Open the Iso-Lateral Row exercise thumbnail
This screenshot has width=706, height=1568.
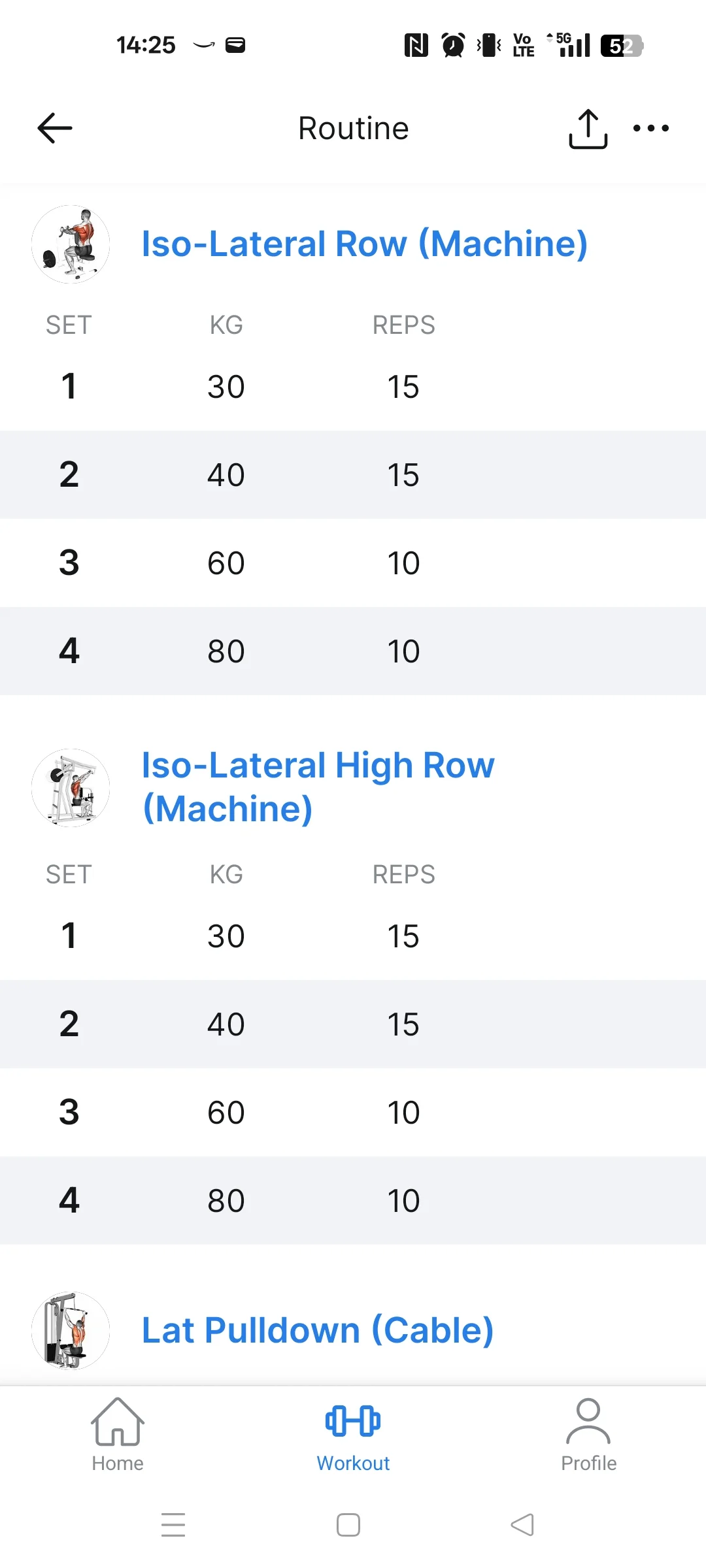[71, 244]
